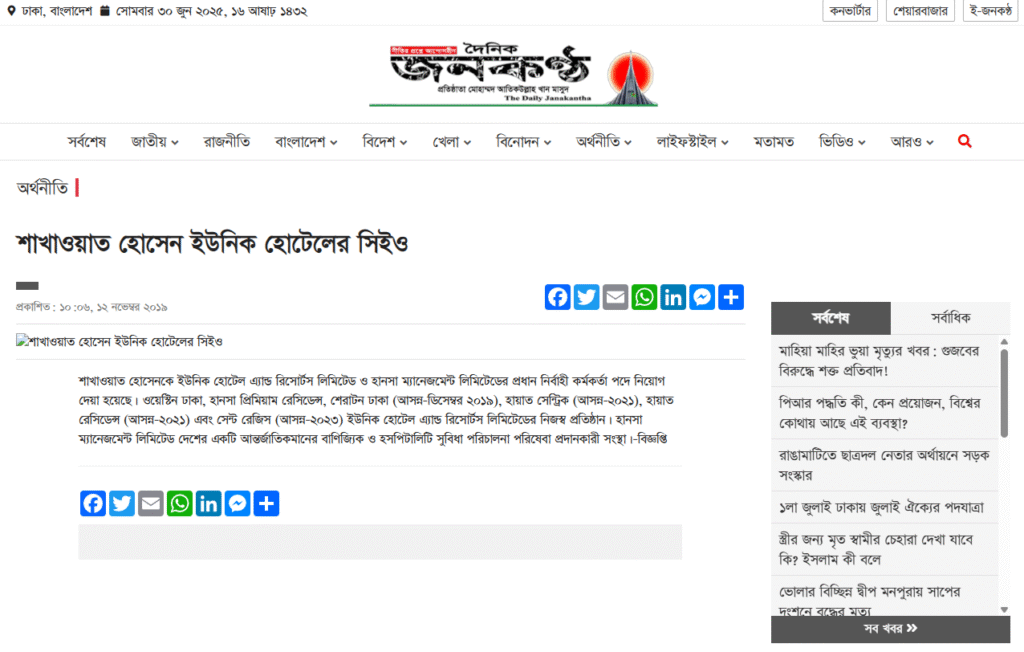
Task: Click the Daily Janakantha logo
Action: [513, 74]
